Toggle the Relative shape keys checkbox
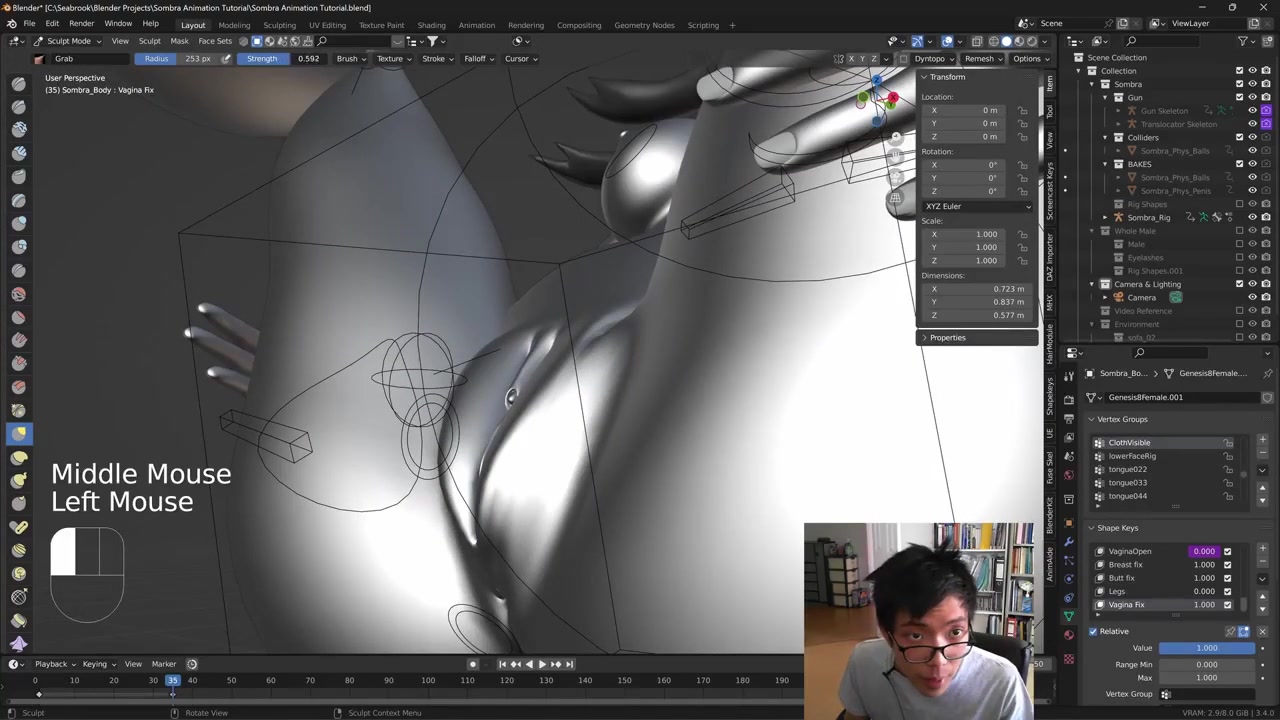The image size is (1280, 720). pos(1093,631)
